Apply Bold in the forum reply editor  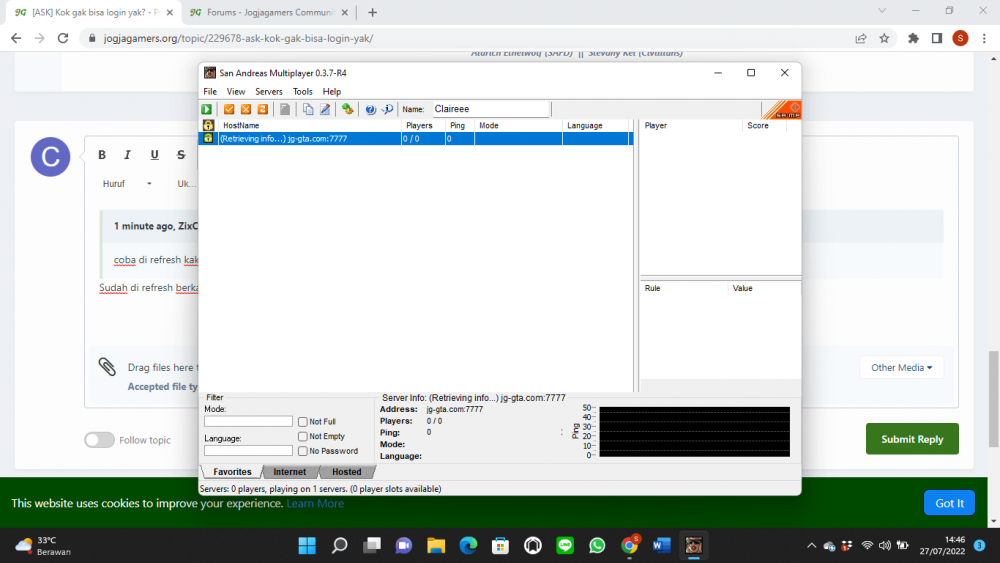click(101, 155)
